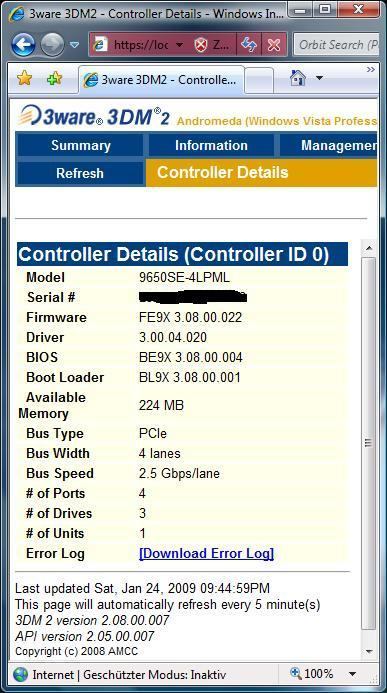Viewport: 387px width, 693px height.
Task: Select the 3ware 3DM2 Controller tab
Action: pyautogui.click(x=161, y=80)
